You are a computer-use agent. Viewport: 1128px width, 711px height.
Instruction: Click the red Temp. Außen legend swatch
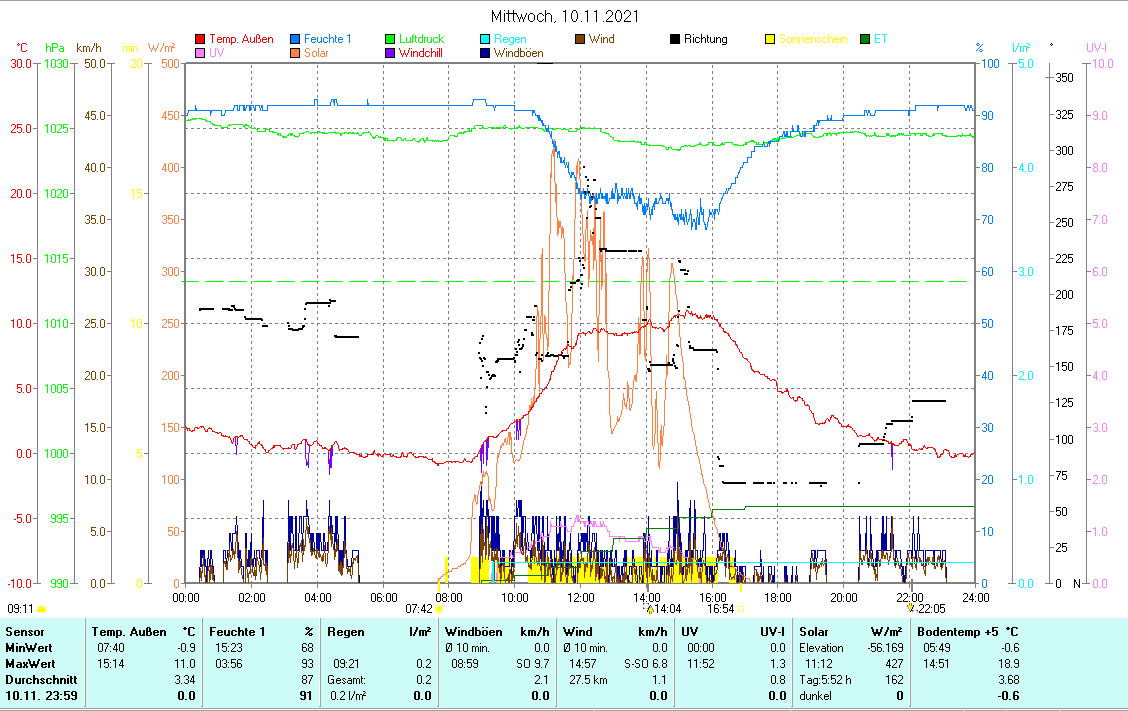(200, 40)
